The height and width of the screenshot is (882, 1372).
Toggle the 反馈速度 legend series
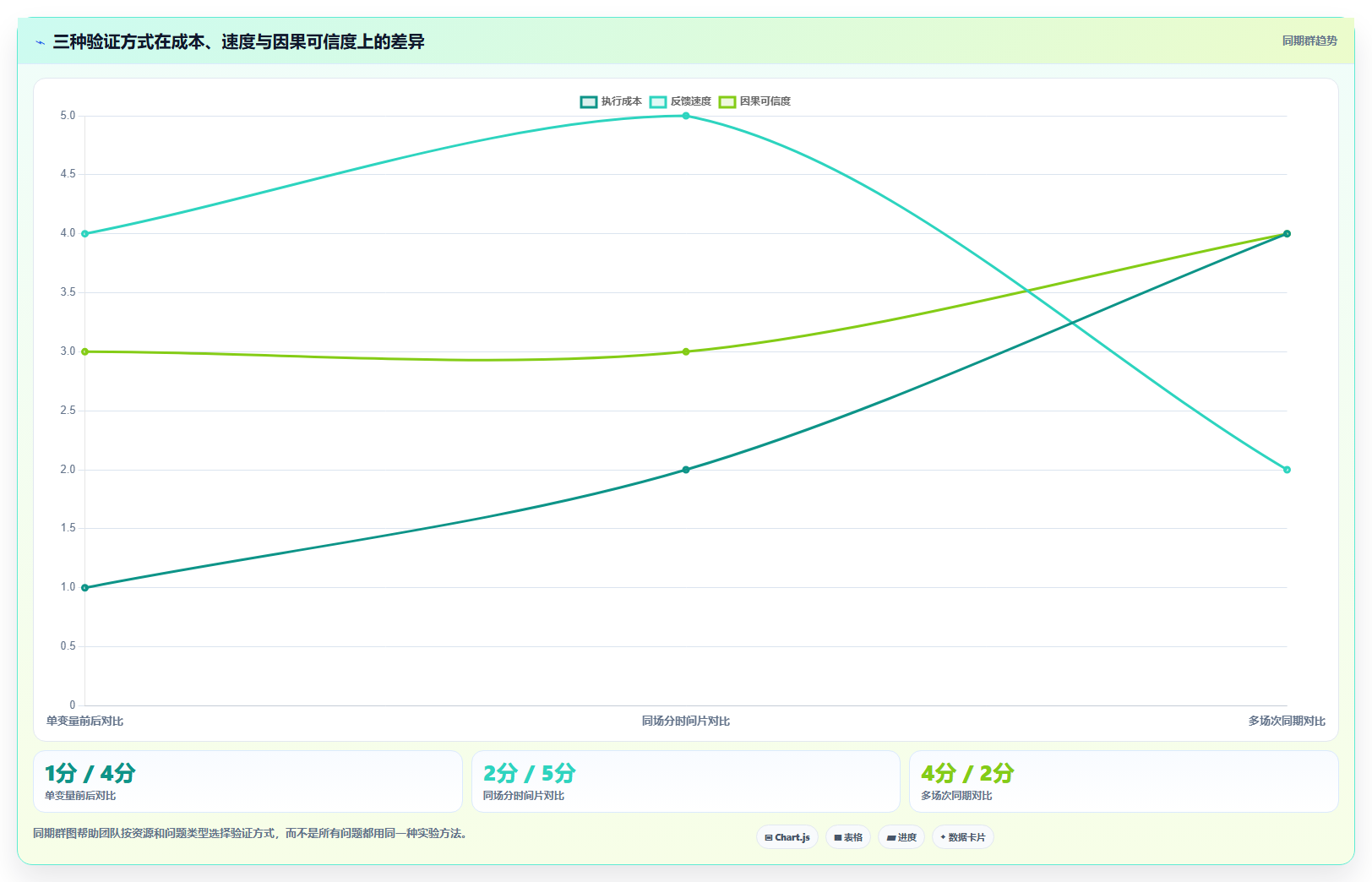tap(680, 101)
